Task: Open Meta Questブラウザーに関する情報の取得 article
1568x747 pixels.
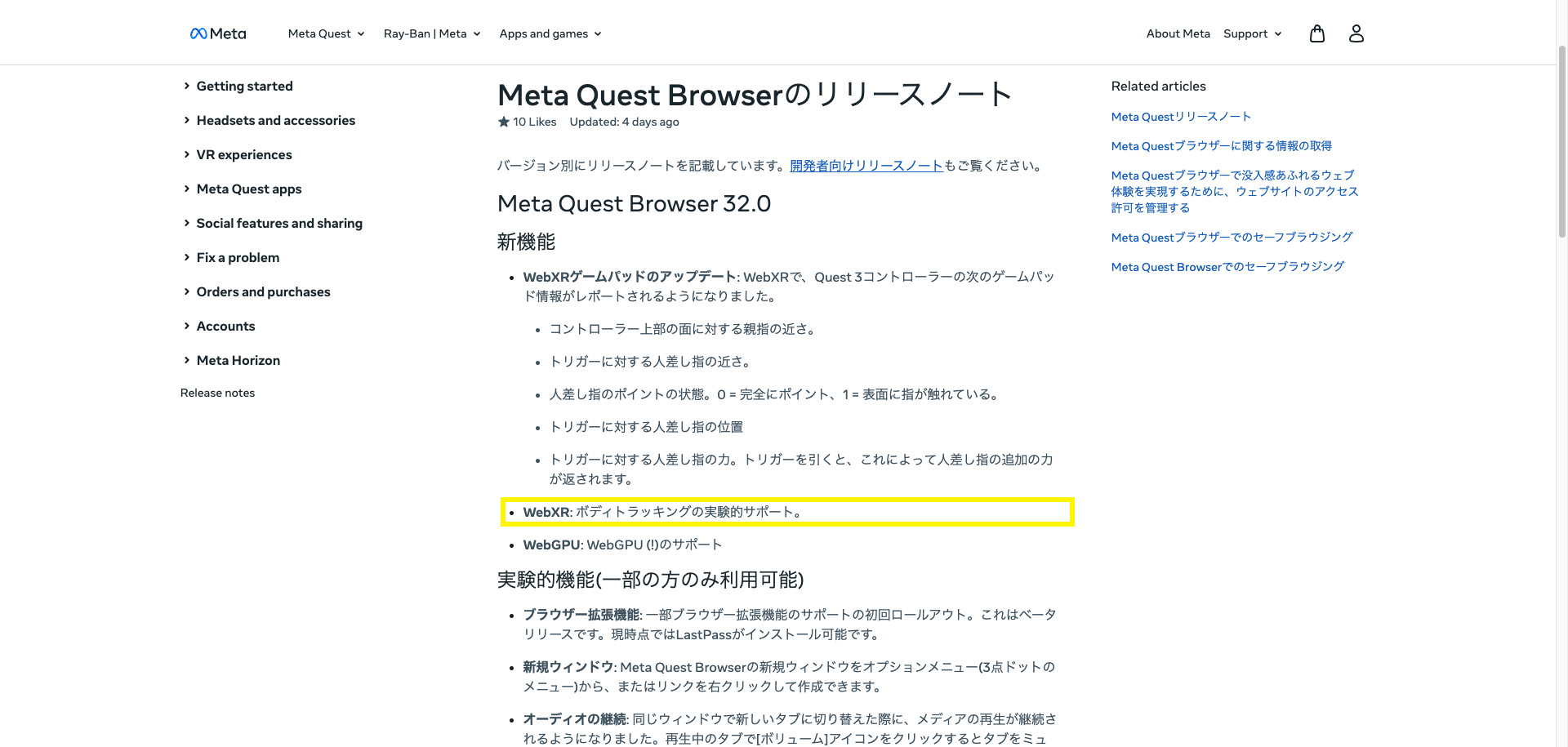Action: [x=1221, y=146]
